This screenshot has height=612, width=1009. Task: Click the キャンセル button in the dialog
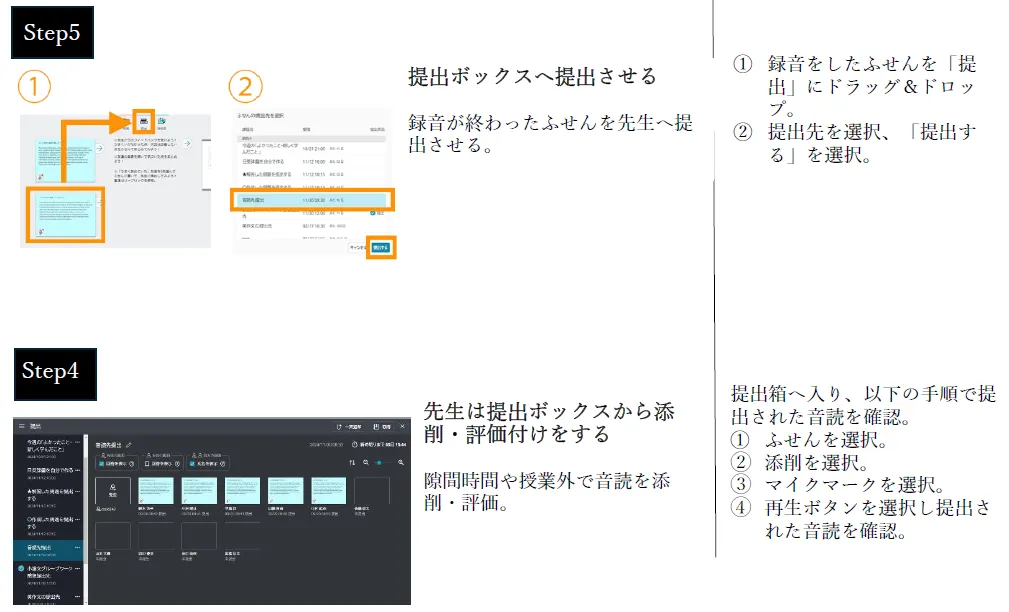(x=356, y=246)
